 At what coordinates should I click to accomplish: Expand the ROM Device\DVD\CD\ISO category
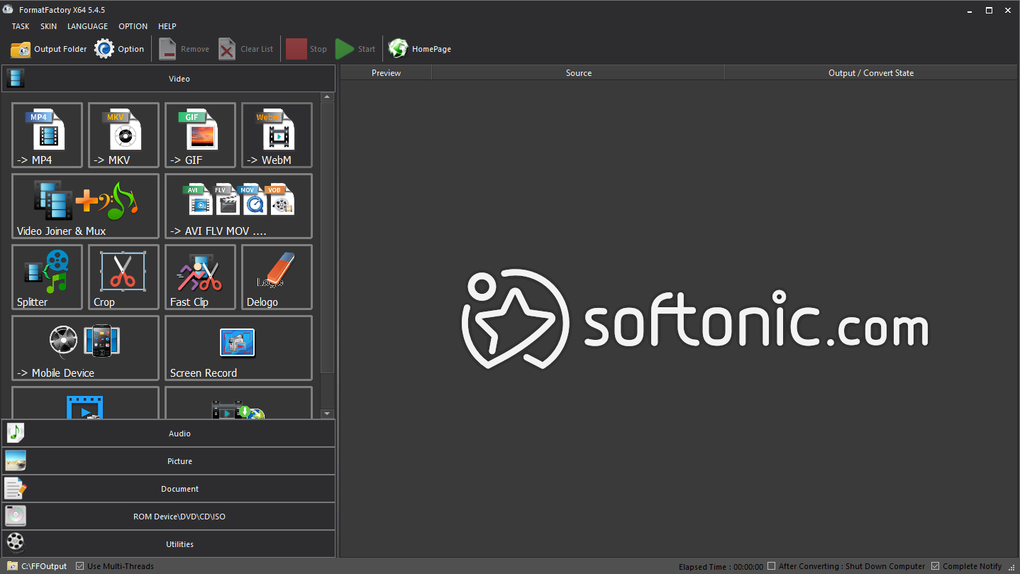[x=169, y=516]
